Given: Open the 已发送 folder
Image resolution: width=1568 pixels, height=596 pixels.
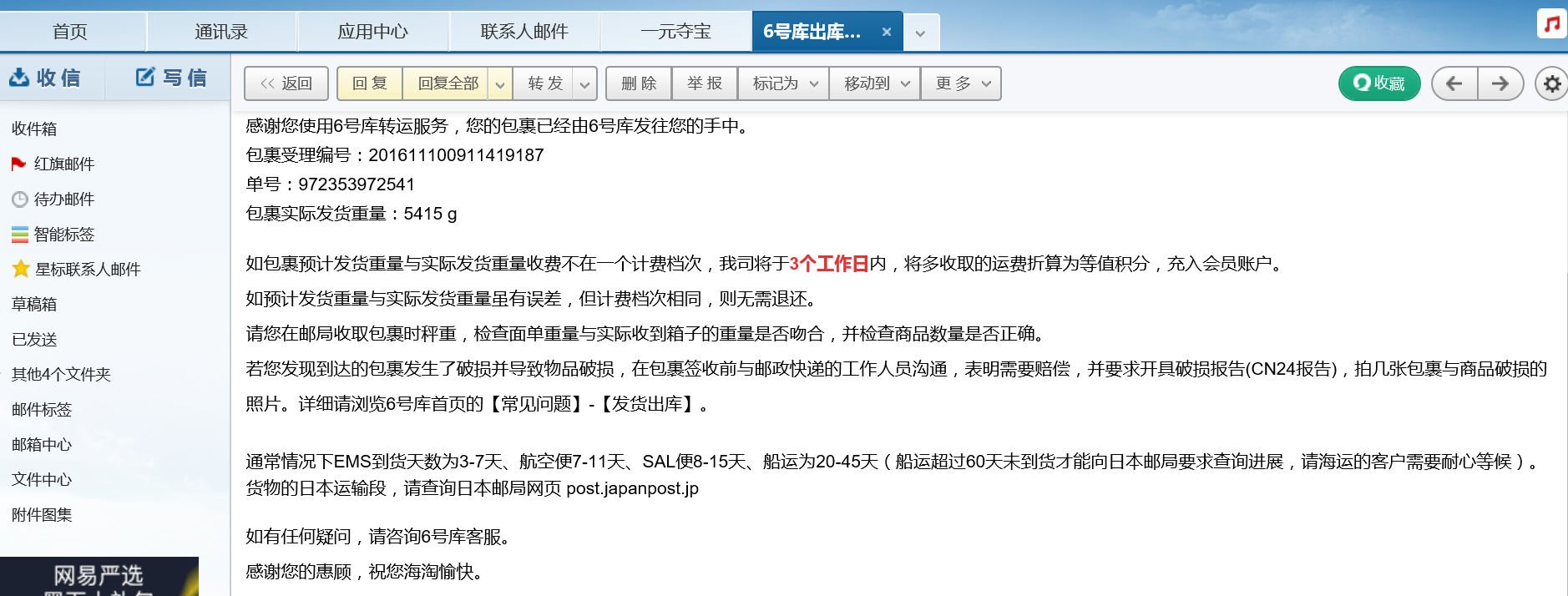Looking at the screenshot, I should coord(34,339).
